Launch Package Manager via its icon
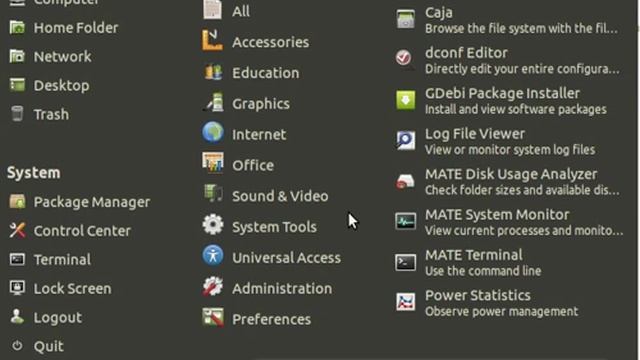The image size is (640, 360). [17, 201]
